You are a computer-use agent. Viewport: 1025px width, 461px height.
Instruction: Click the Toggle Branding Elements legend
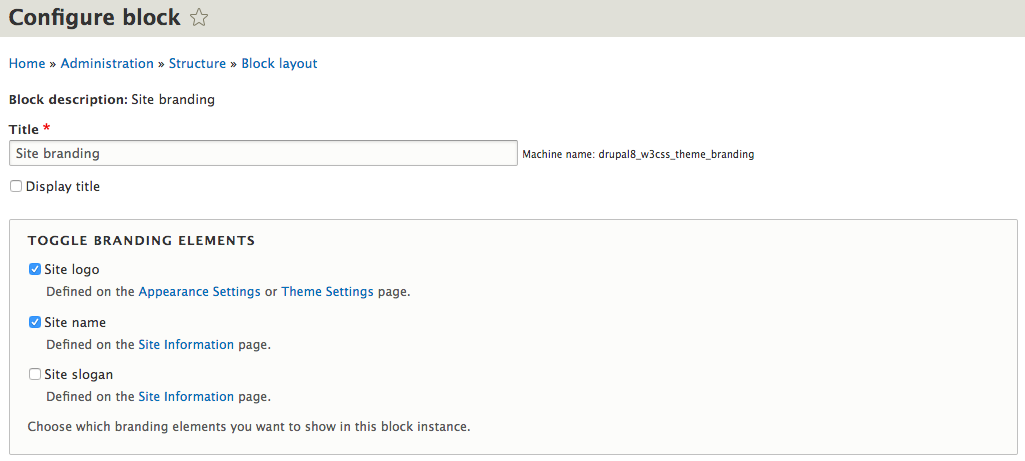[x=141, y=241]
